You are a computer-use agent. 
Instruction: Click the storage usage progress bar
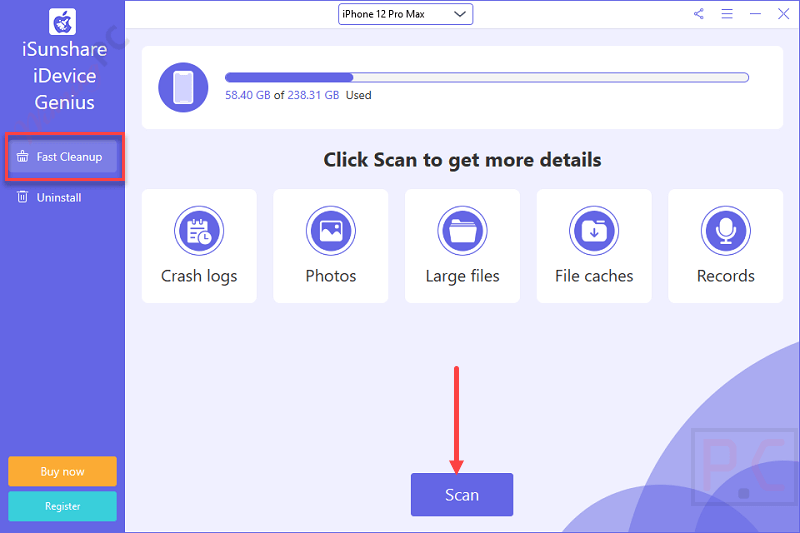[487, 78]
